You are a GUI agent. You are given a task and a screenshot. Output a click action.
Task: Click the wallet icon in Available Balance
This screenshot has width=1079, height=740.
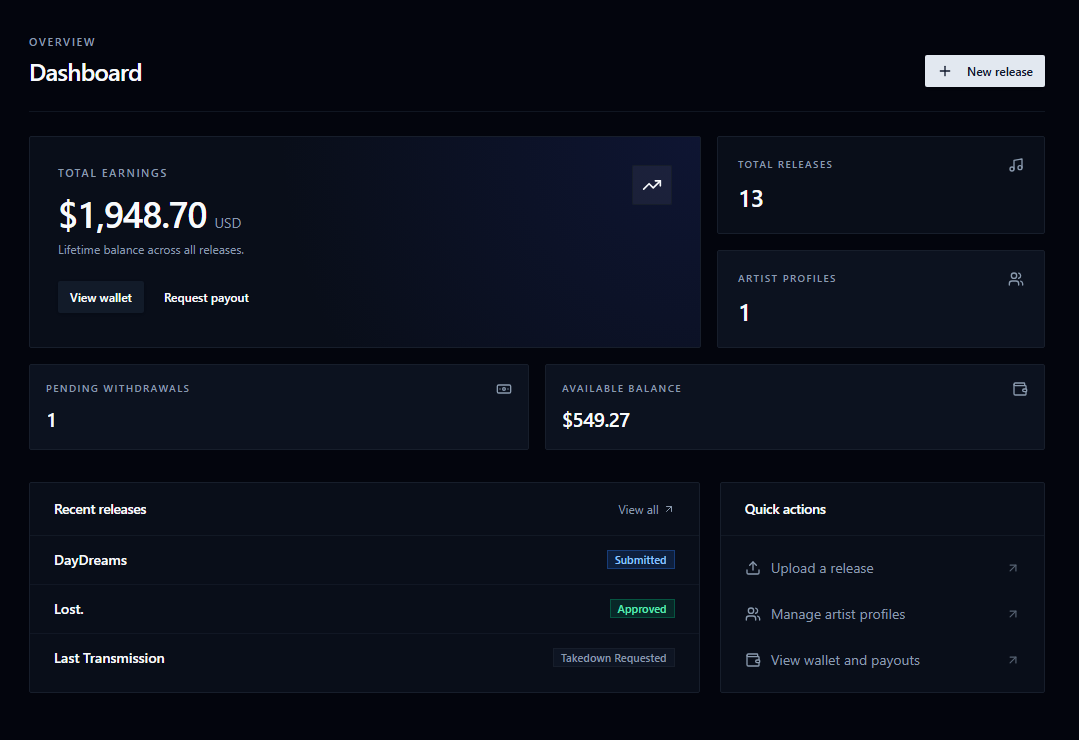point(1020,389)
